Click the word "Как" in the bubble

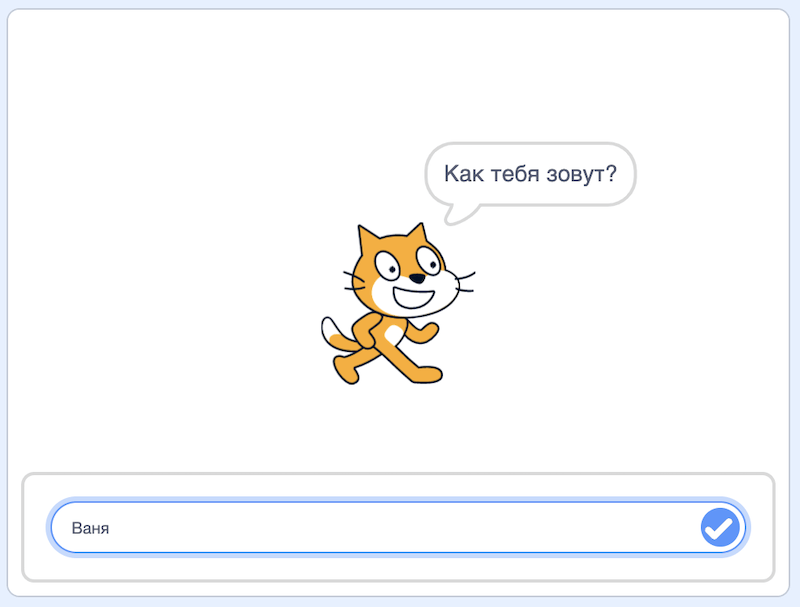463,175
